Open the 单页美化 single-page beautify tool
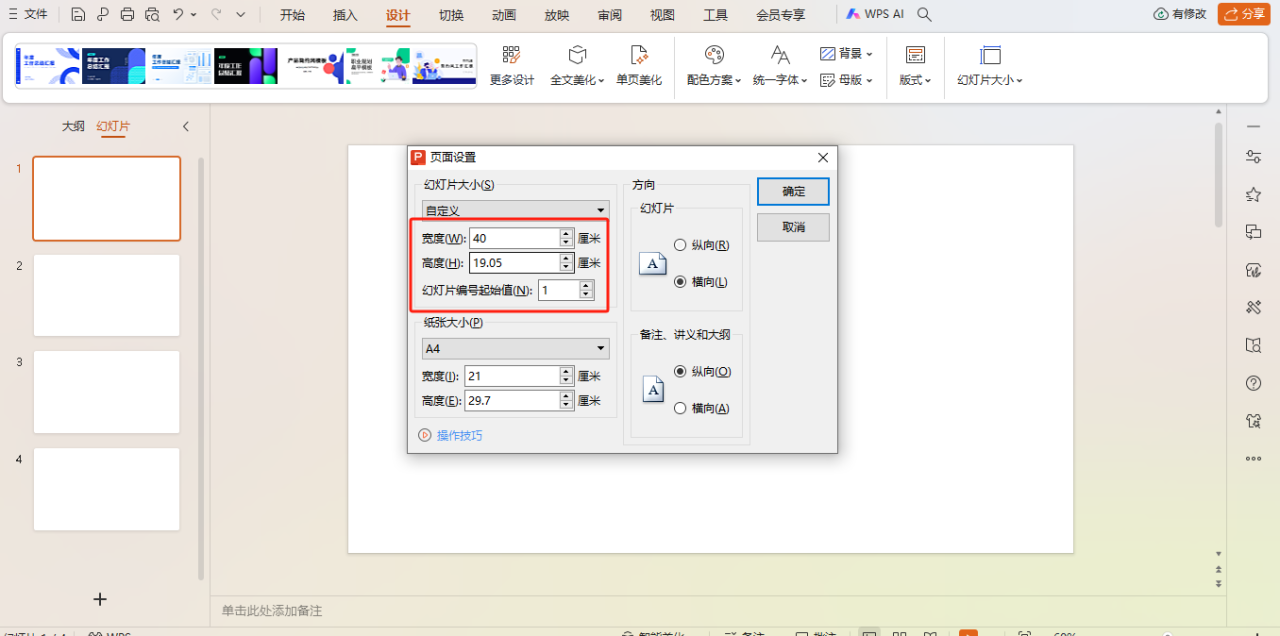 (x=639, y=65)
